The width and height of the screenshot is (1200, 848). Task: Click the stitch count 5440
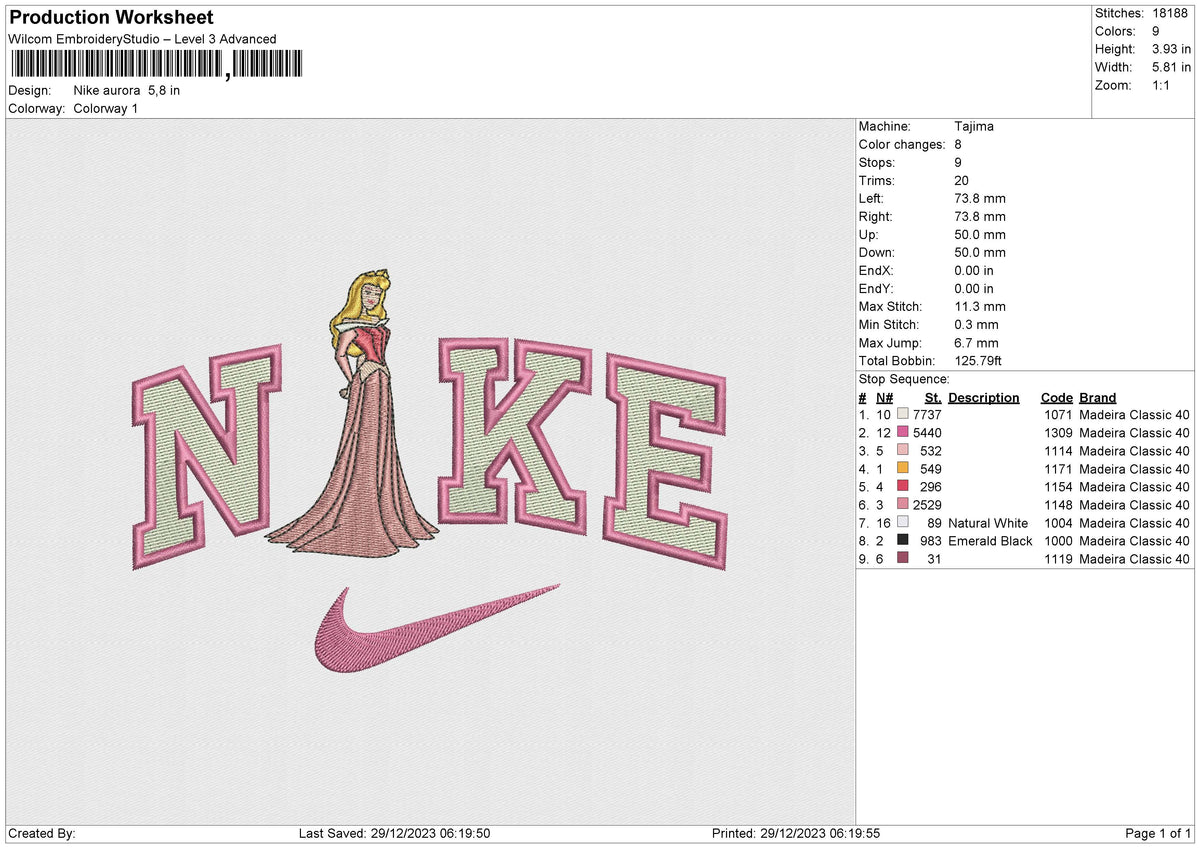click(x=927, y=432)
